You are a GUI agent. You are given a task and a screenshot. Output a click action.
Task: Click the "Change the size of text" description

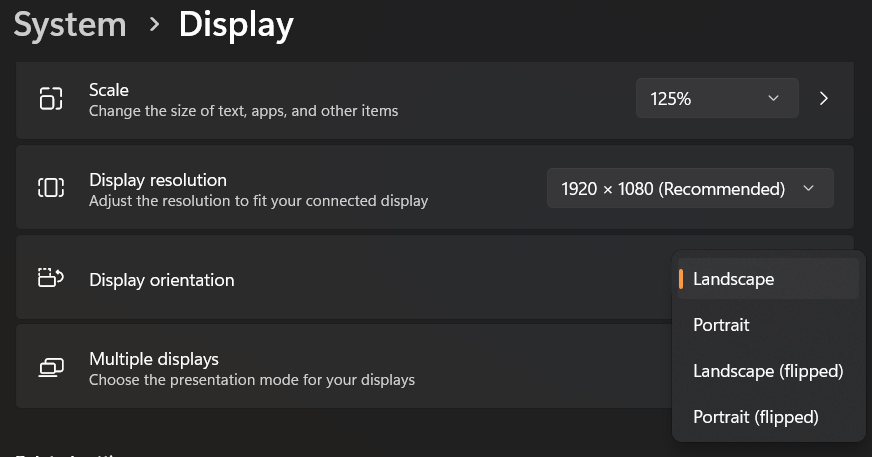(x=243, y=111)
